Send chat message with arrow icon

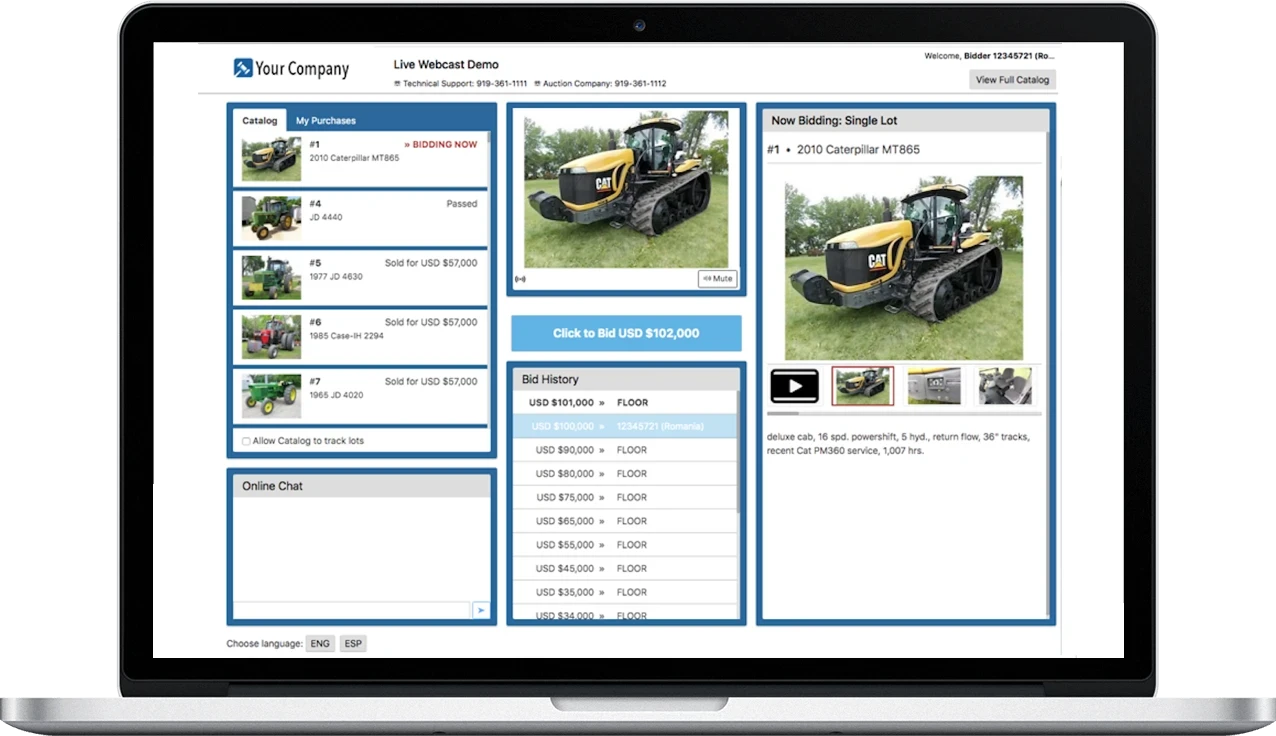pos(481,610)
